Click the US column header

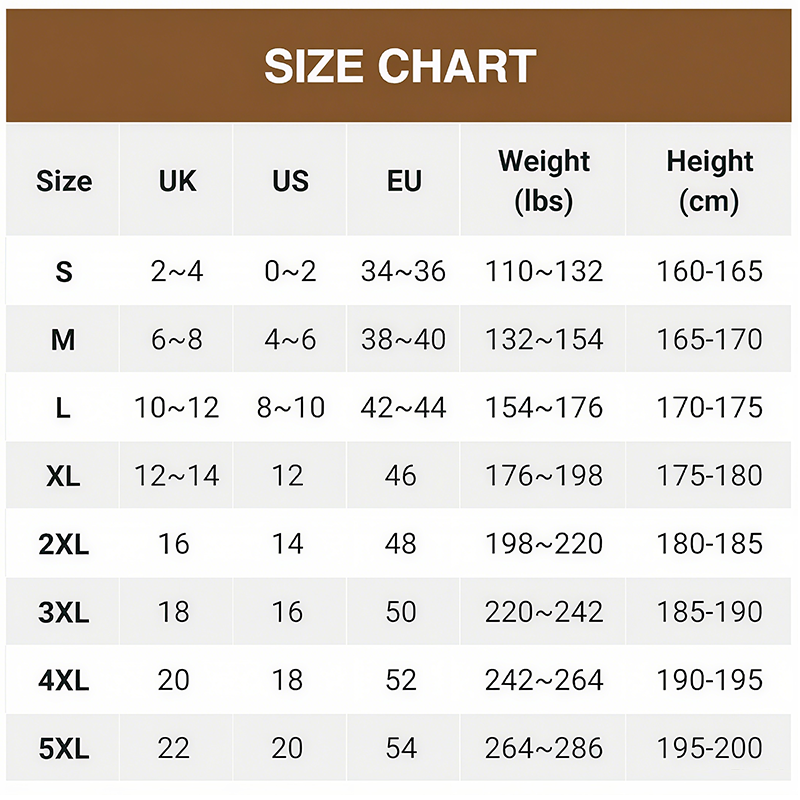(290, 181)
